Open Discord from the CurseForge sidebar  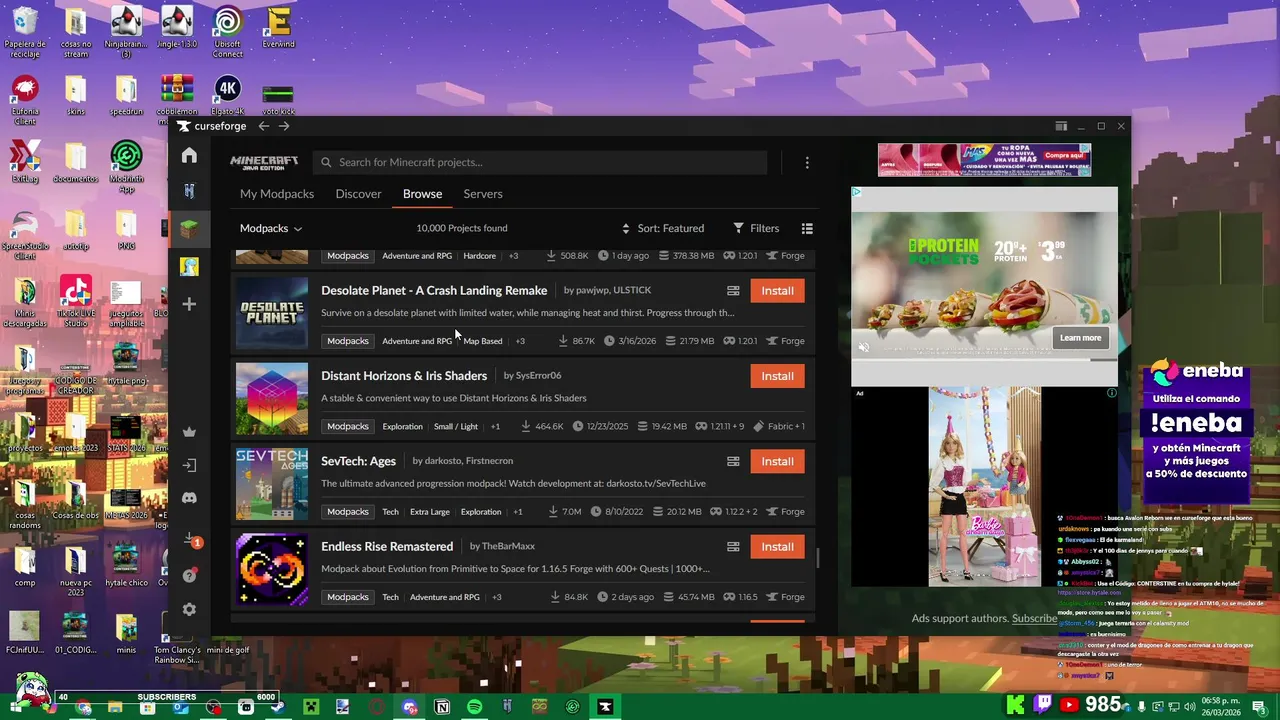tap(189, 498)
